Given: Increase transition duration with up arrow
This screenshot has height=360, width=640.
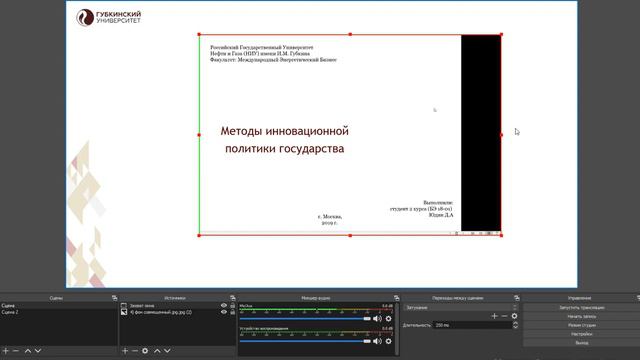Looking at the screenshot, I should [516, 323].
